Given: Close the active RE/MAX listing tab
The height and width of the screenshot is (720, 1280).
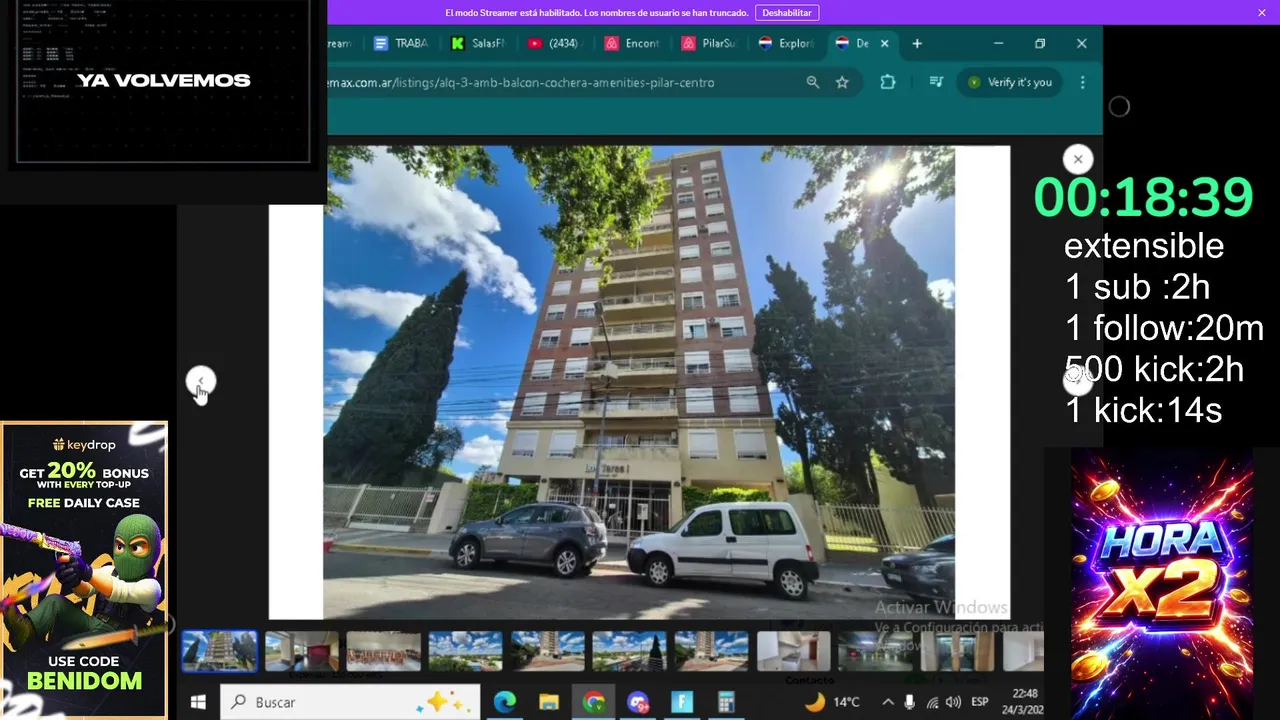Looking at the screenshot, I should click(885, 43).
